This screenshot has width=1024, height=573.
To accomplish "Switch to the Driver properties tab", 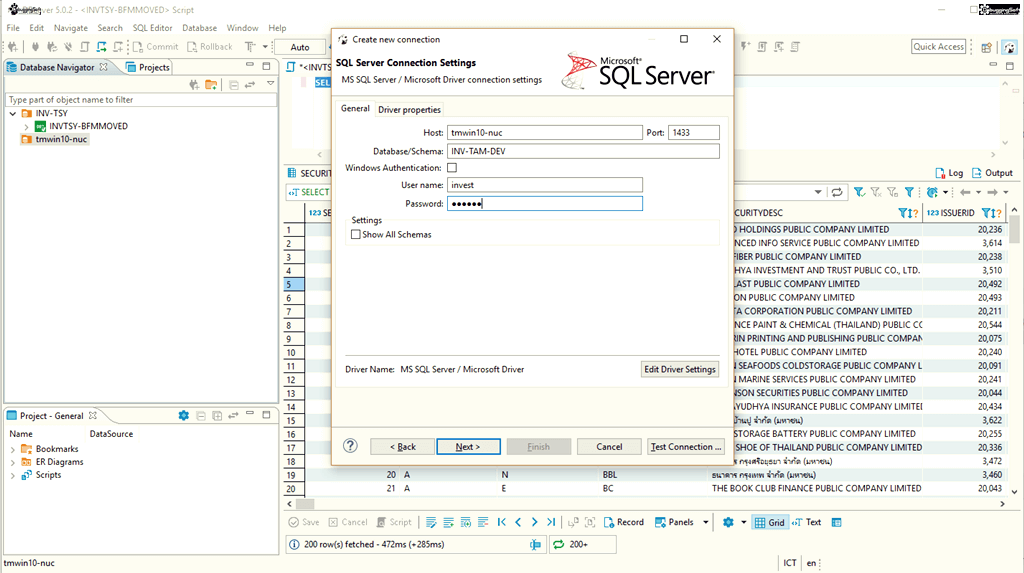I will pos(409,109).
